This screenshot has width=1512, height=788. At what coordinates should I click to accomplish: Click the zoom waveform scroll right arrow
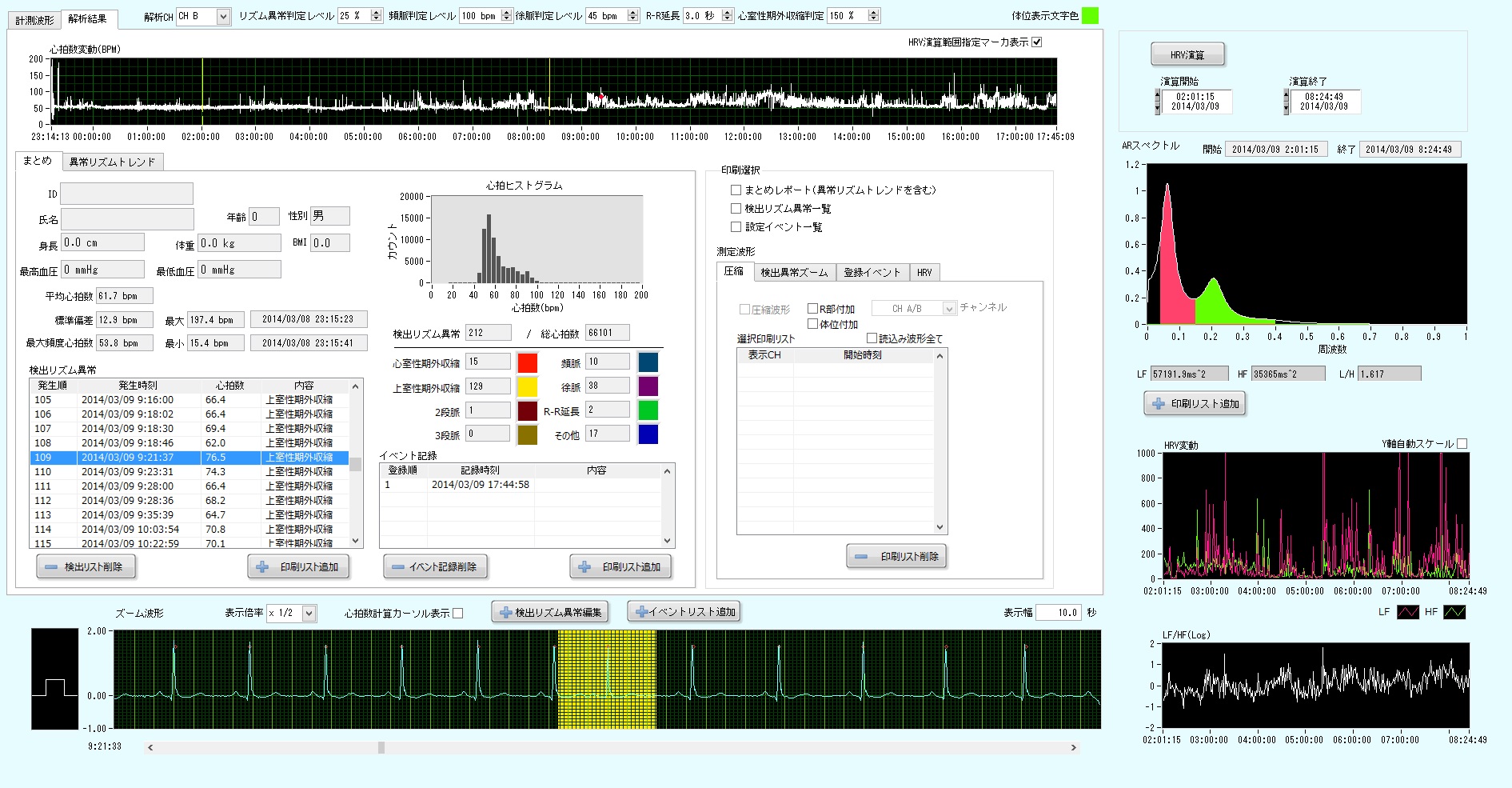click(1073, 748)
